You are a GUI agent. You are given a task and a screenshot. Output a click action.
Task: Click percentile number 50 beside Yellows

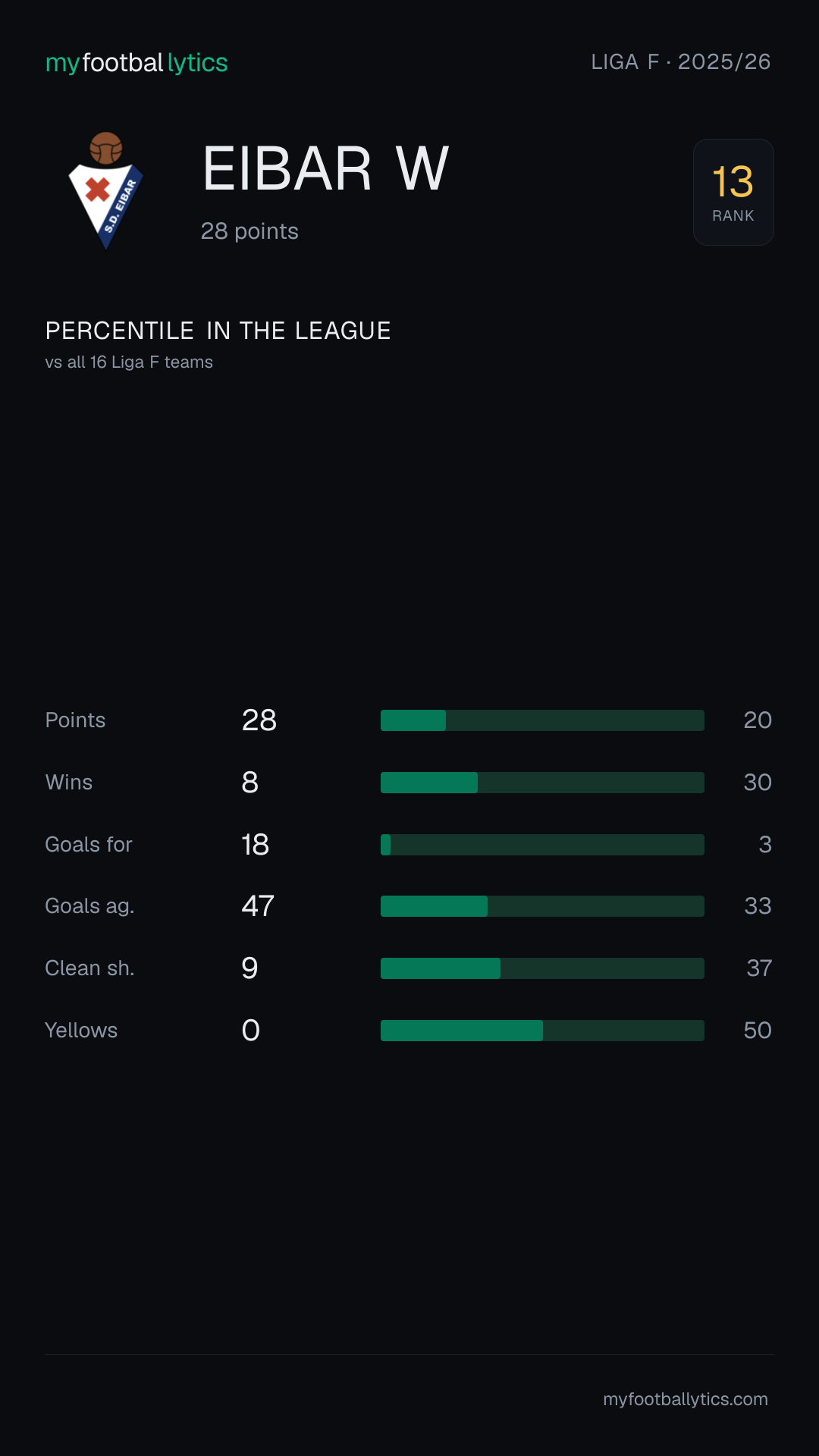click(758, 1031)
